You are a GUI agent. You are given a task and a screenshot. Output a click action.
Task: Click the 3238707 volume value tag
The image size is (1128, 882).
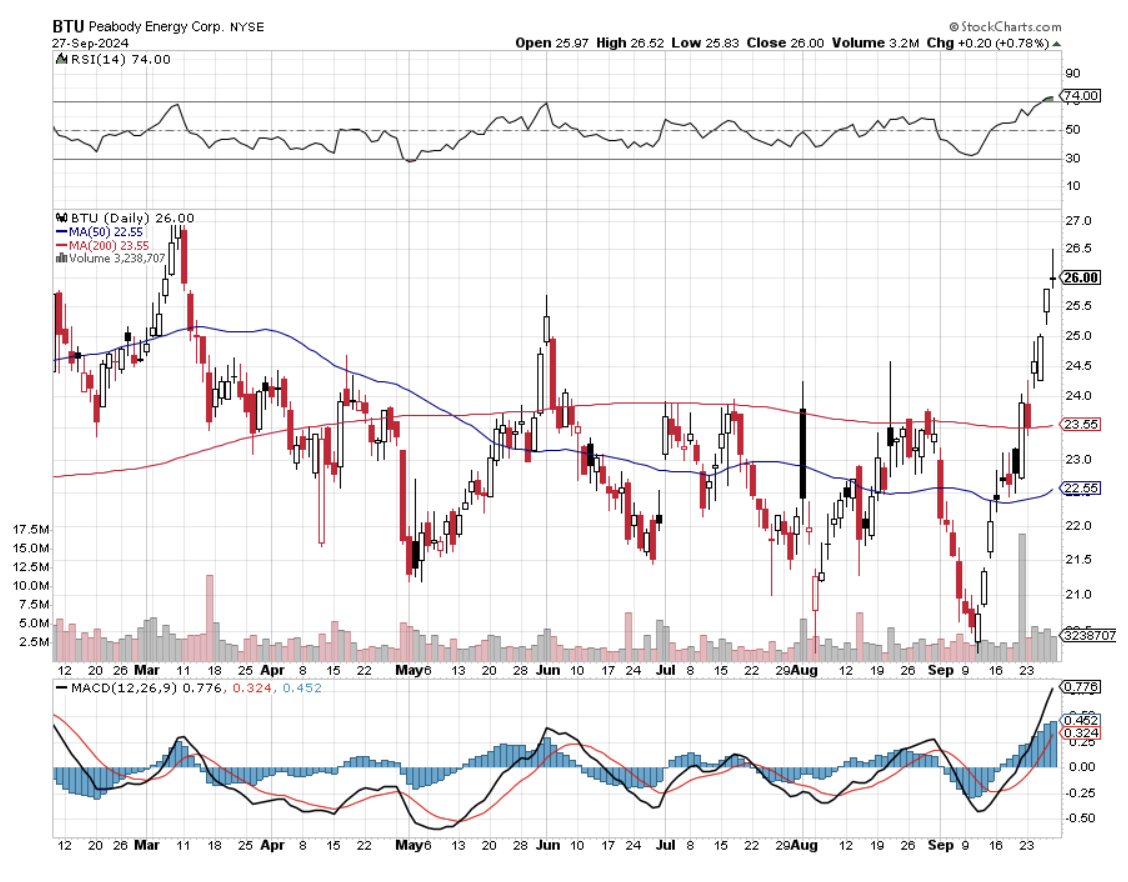[1083, 635]
